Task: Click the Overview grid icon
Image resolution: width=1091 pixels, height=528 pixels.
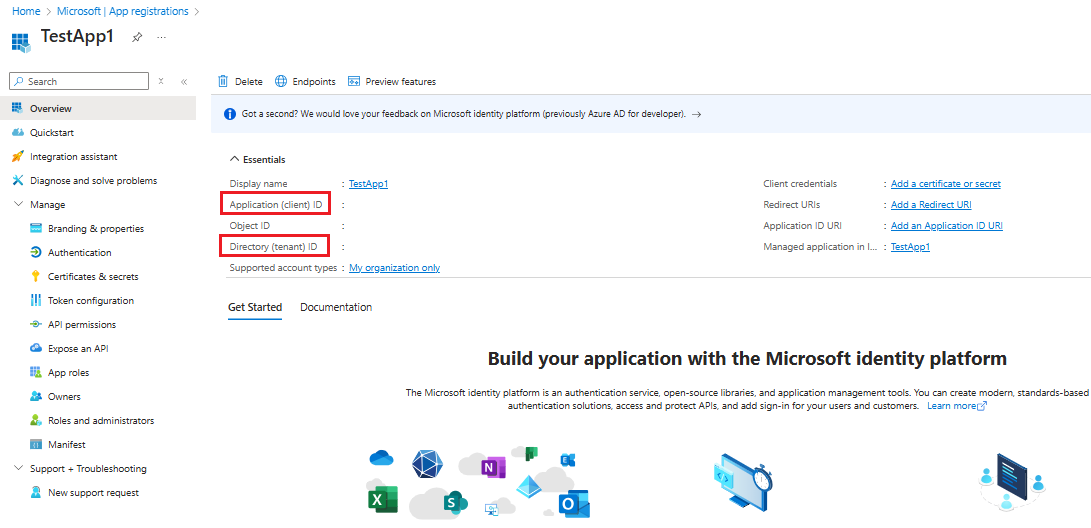Action: (18, 108)
